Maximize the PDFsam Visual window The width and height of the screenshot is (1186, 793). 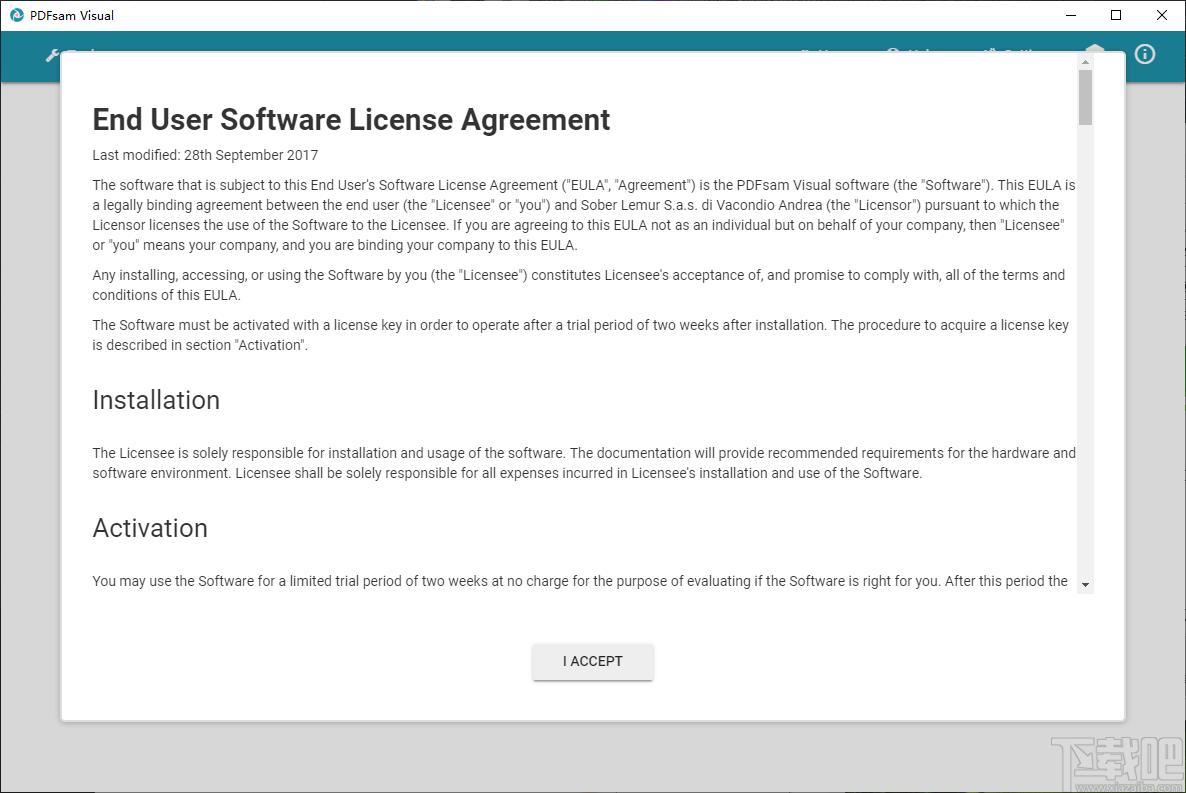pos(1116,15)
